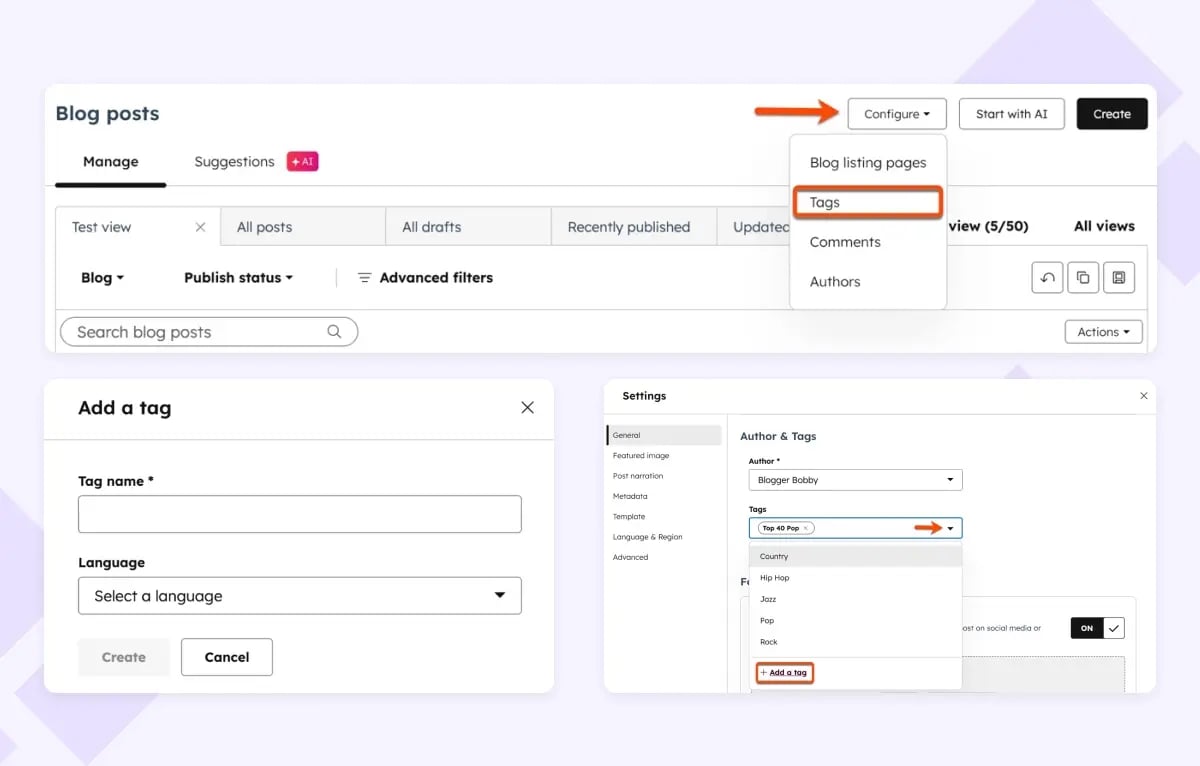
Task: Switch to the Suggestions tab
Action: click(x=233, y=161)
